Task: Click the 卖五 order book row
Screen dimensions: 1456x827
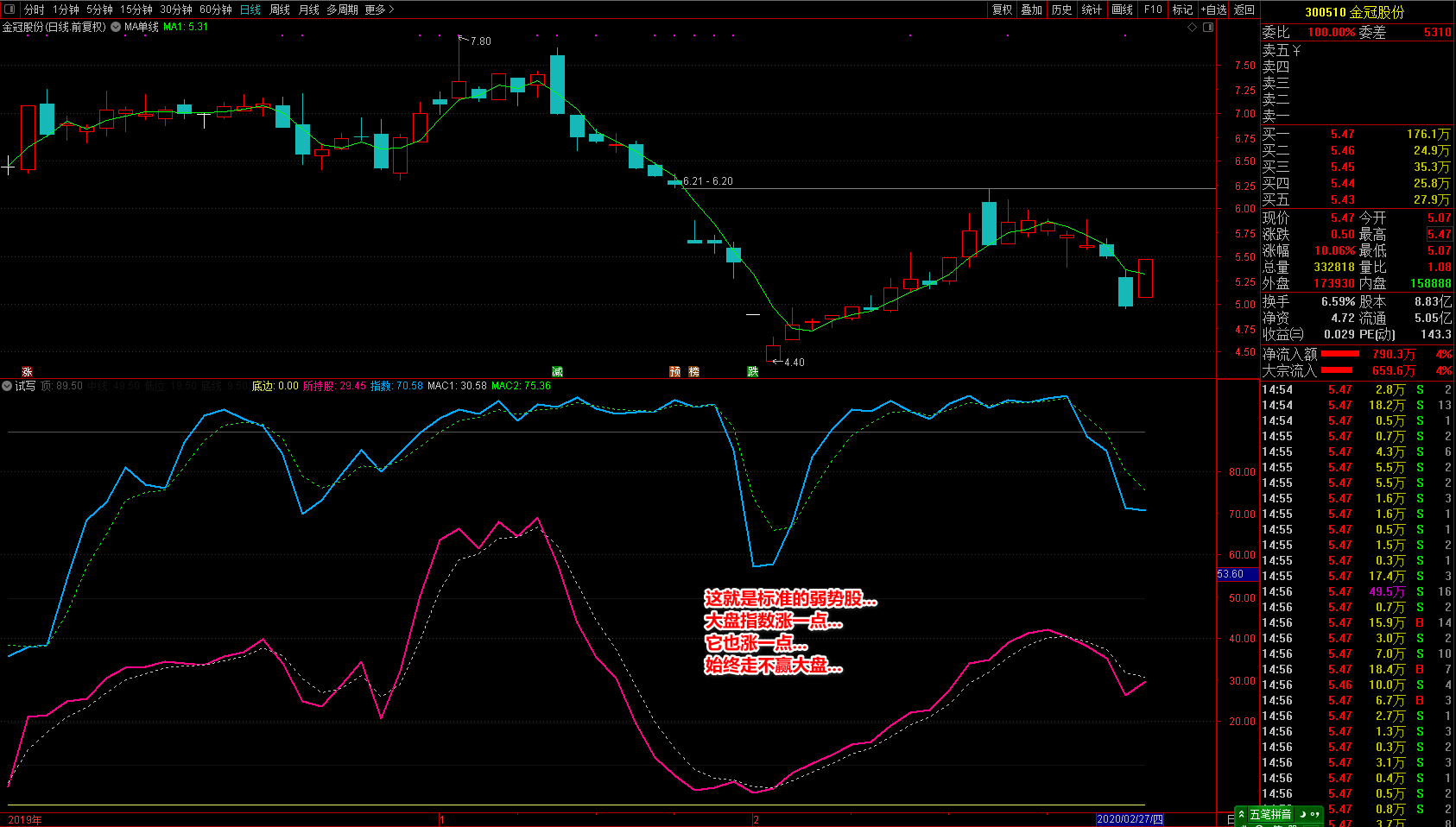Action: click(x=1357, y=51)
